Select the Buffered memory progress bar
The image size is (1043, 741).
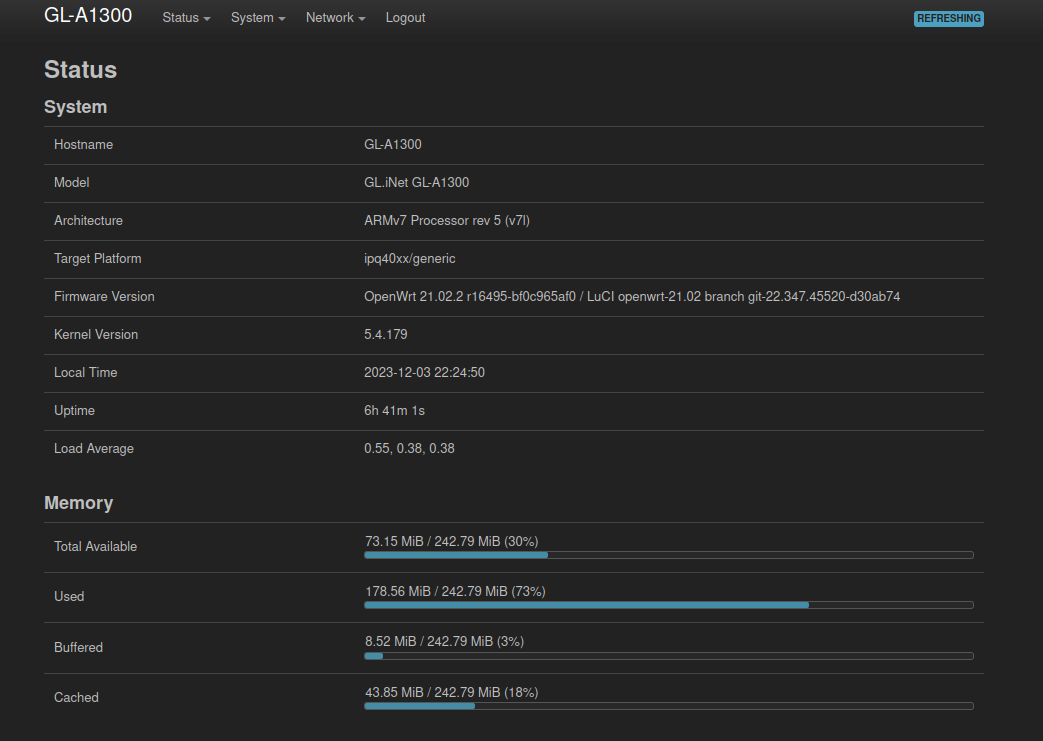point(668,656)
